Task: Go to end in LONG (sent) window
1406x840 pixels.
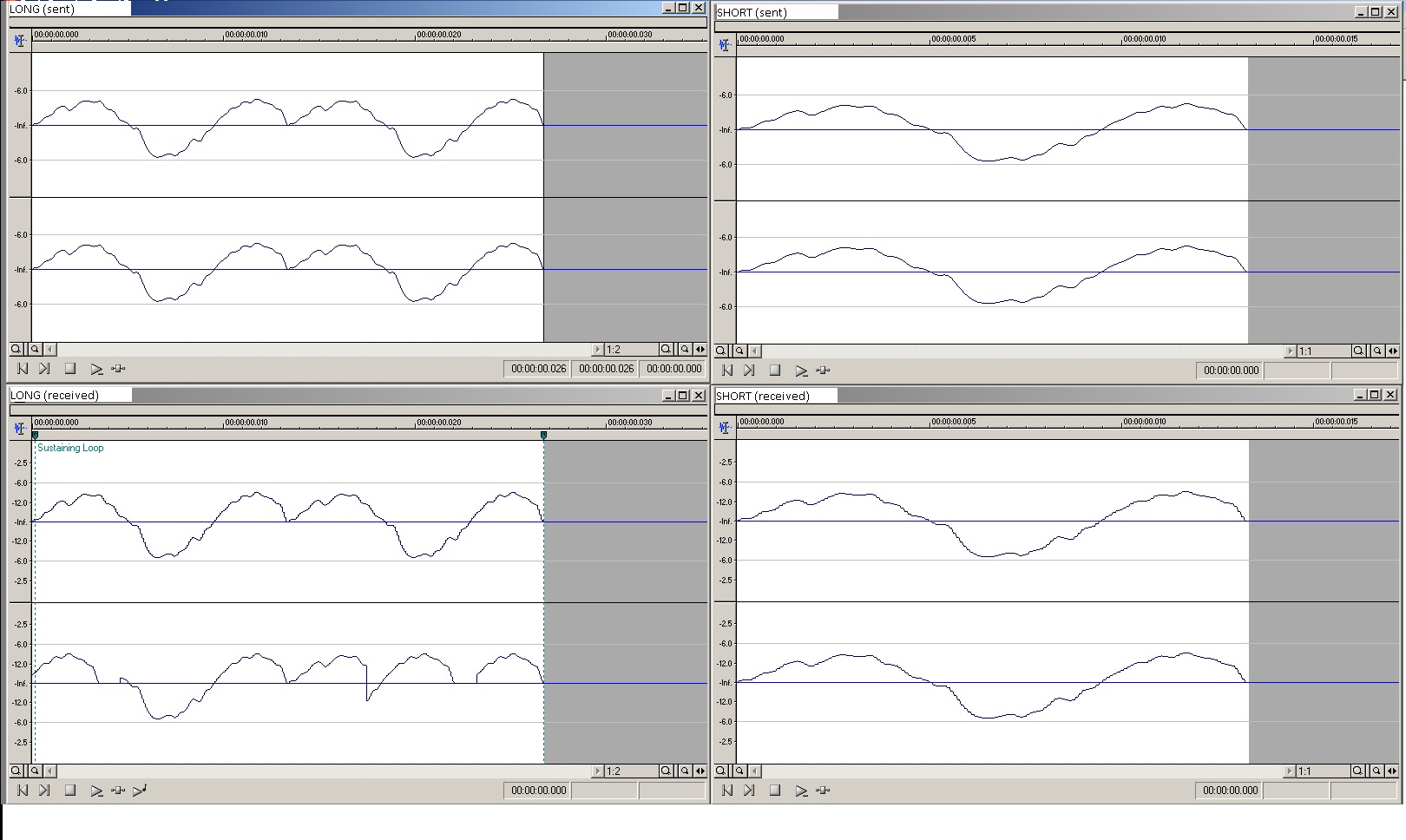Action: (44, 369)
